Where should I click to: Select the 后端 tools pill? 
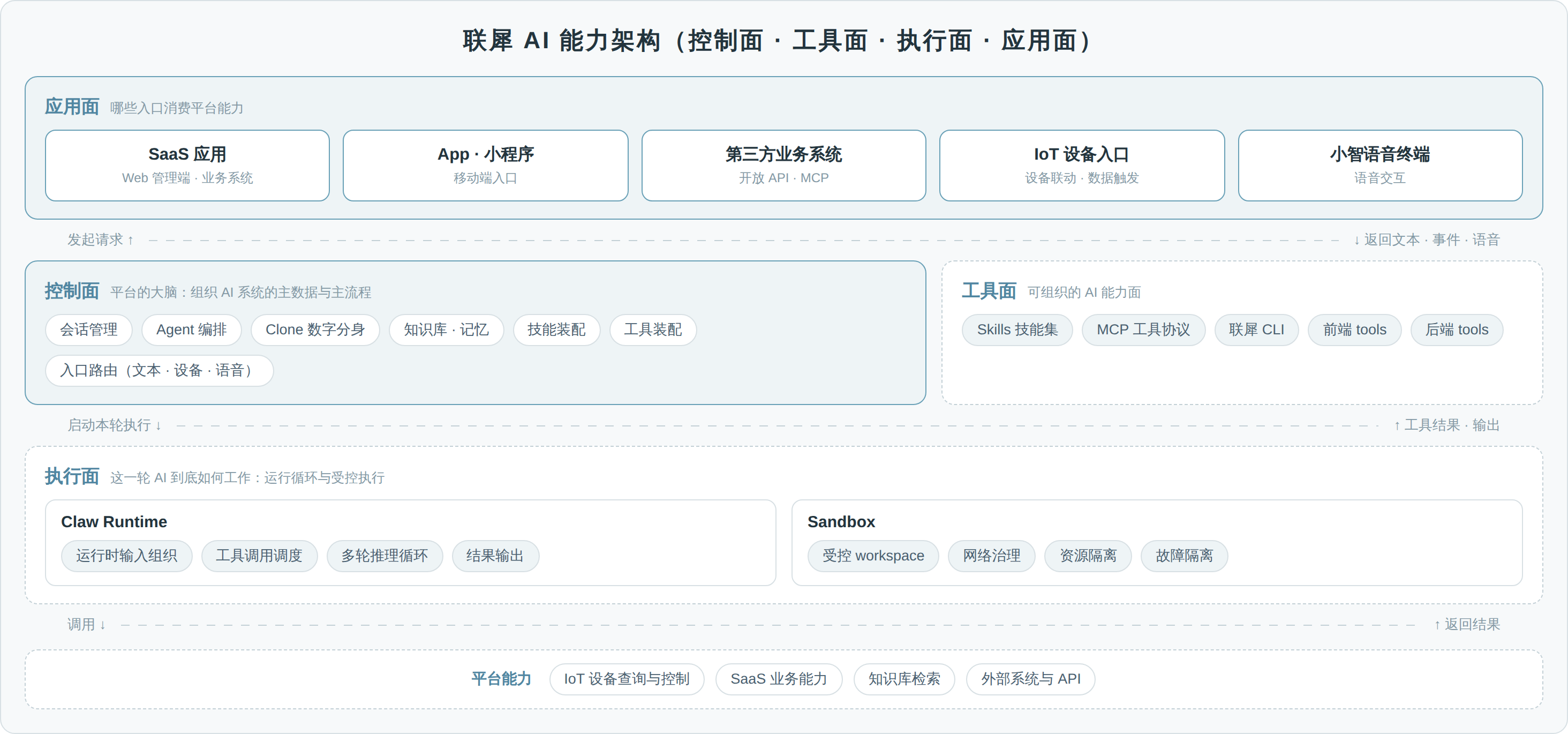(x=1457, y=329)
